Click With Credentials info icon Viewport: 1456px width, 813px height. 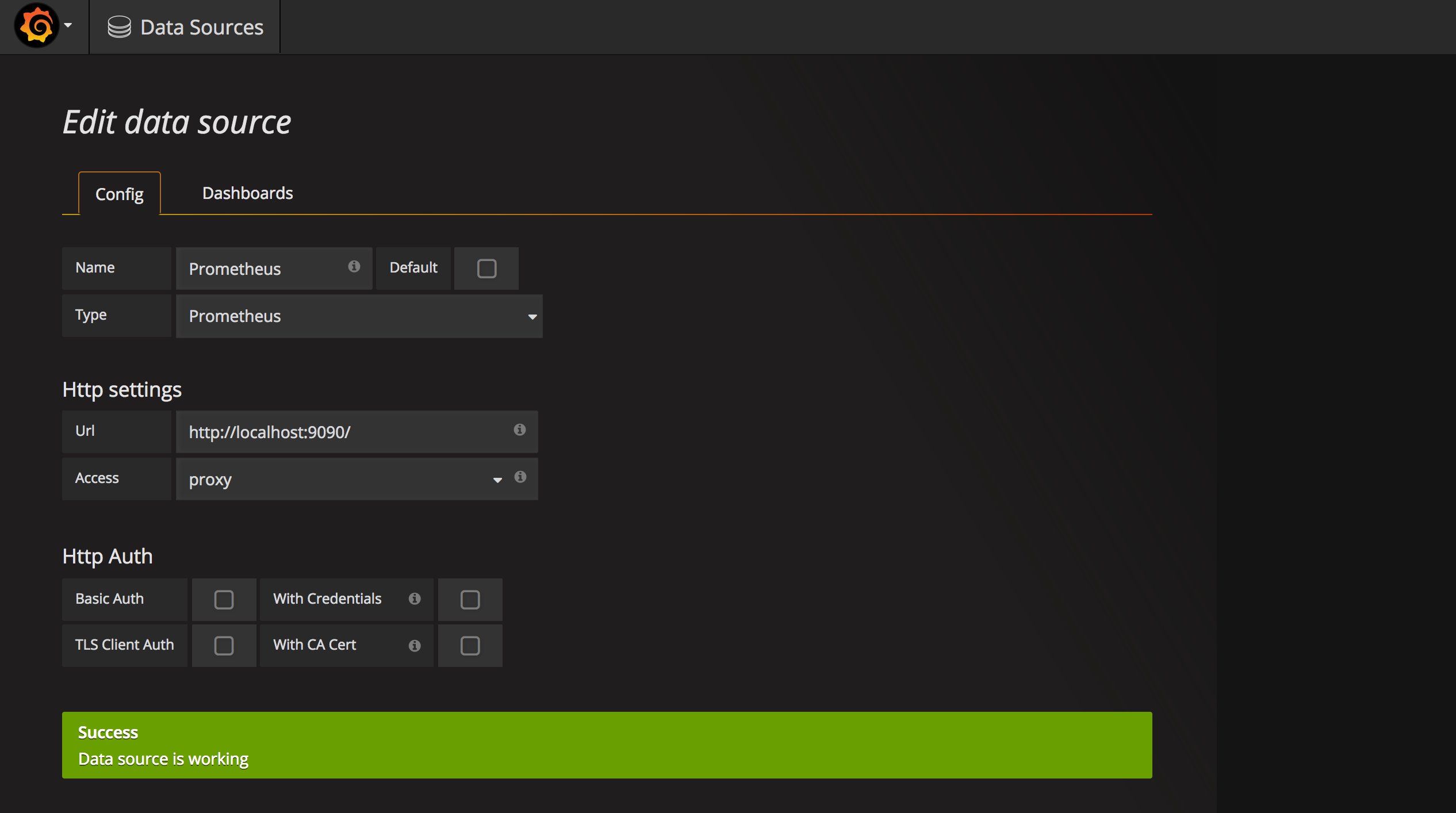(x=415, y=599)
